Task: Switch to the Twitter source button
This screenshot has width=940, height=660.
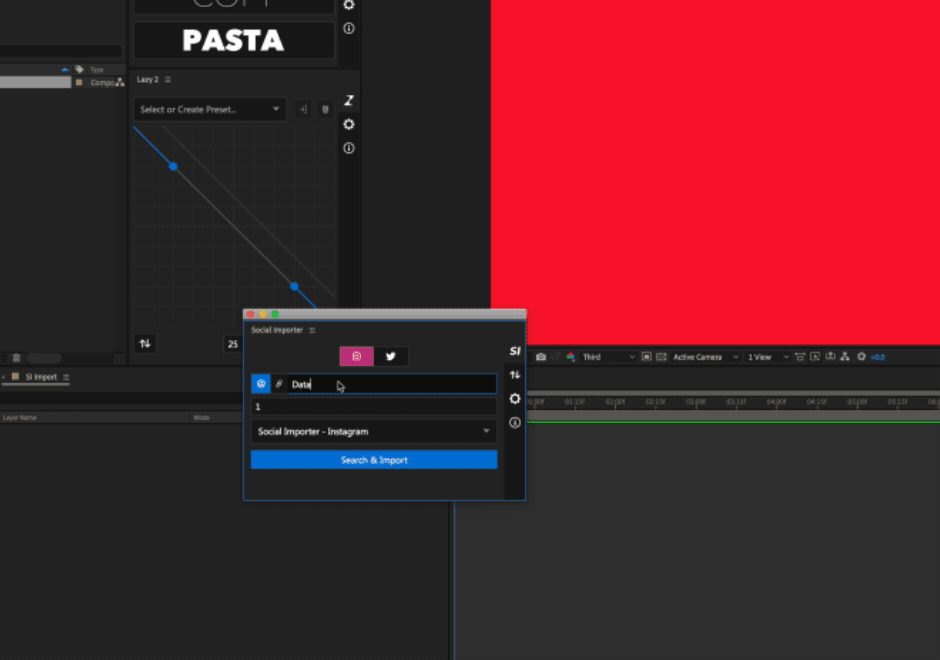Action: (x=391, y=356)
